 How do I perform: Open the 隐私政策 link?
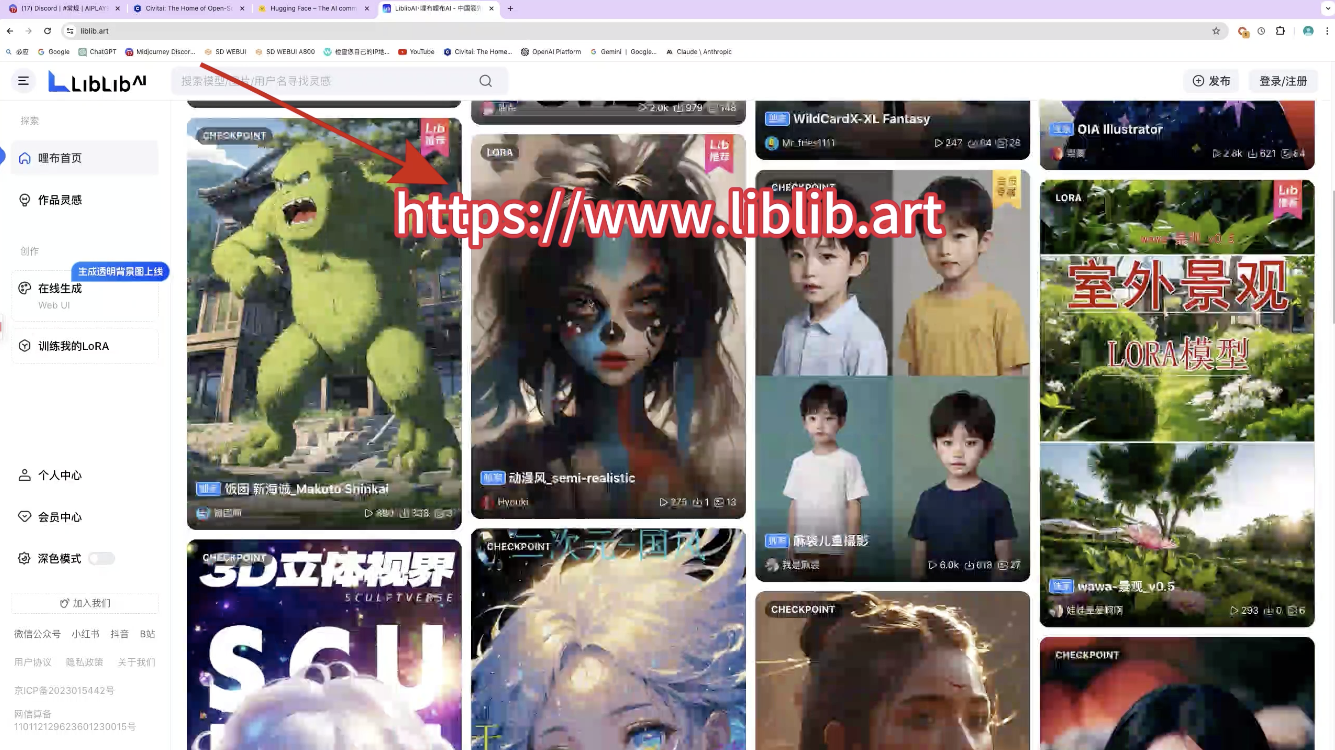coord(84,662)
